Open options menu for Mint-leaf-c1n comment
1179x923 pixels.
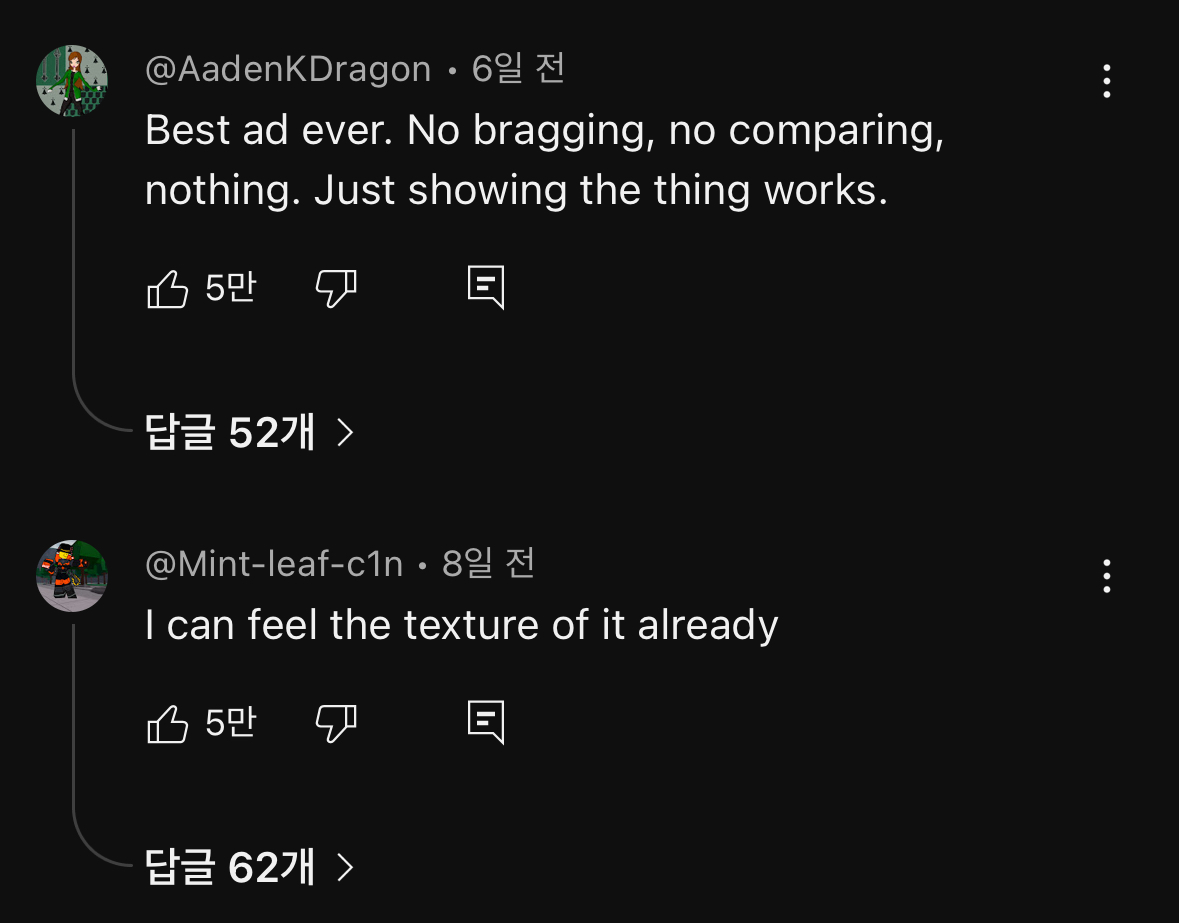pyautogui.click(x=1106, y=576)
